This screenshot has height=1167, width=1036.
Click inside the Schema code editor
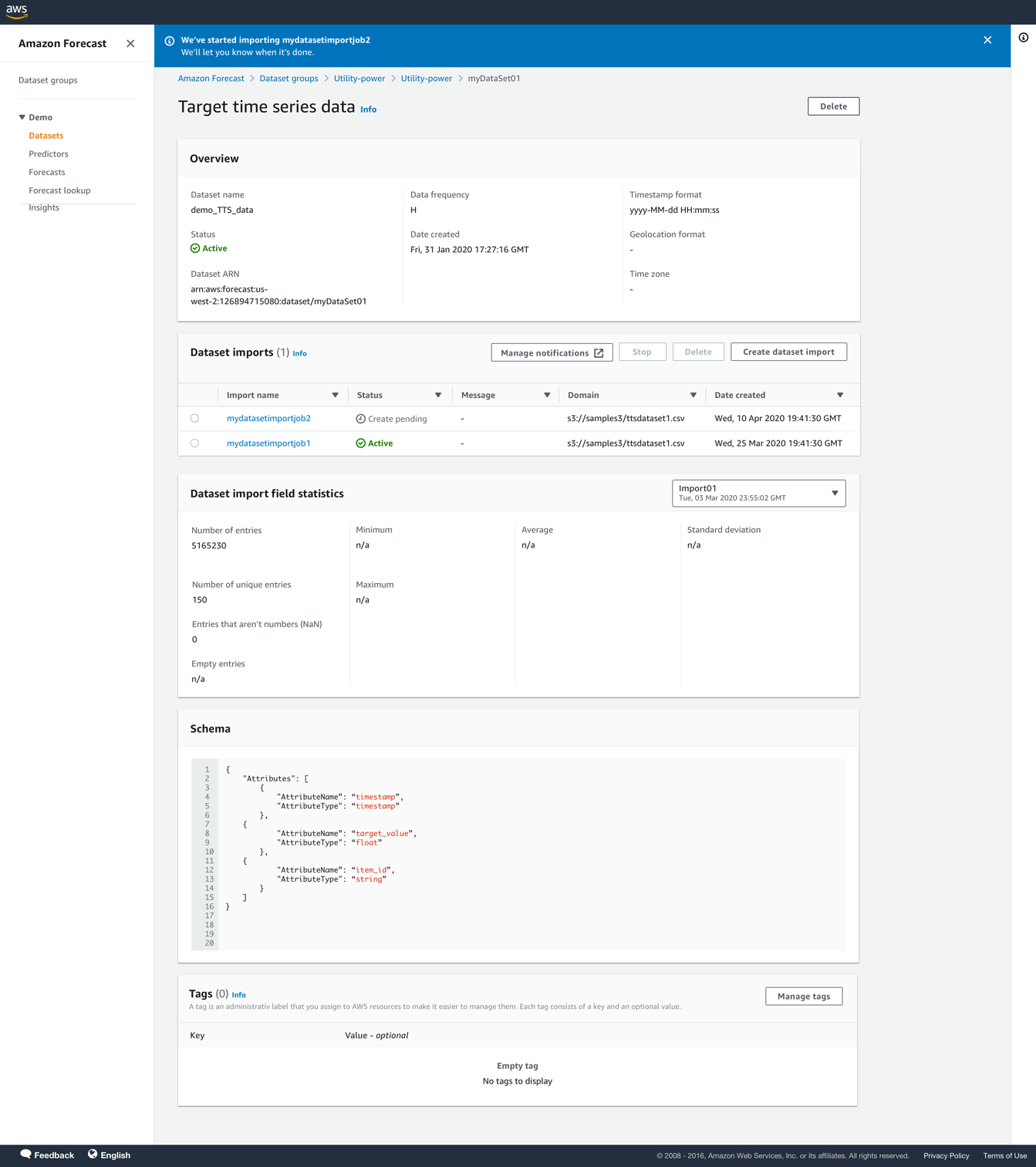[x=518, y=855]
